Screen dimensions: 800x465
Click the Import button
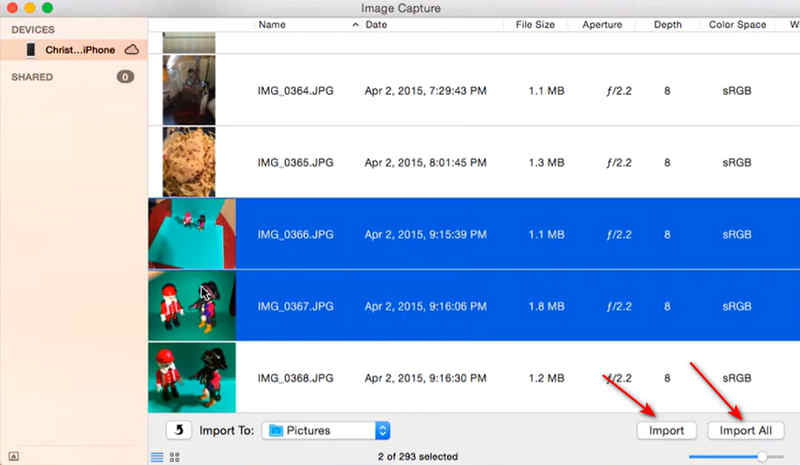tap(666, 430)
